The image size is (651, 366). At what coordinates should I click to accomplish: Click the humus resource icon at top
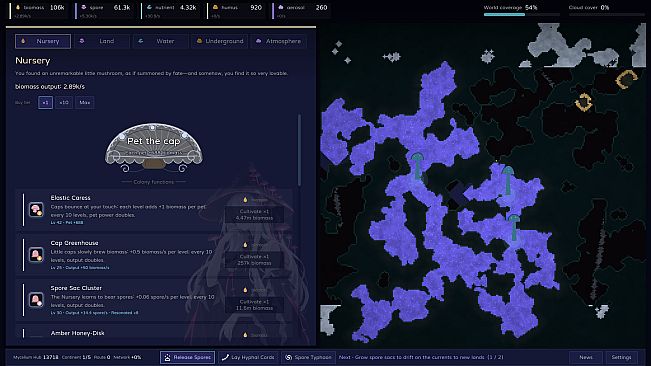click(215, 7)
